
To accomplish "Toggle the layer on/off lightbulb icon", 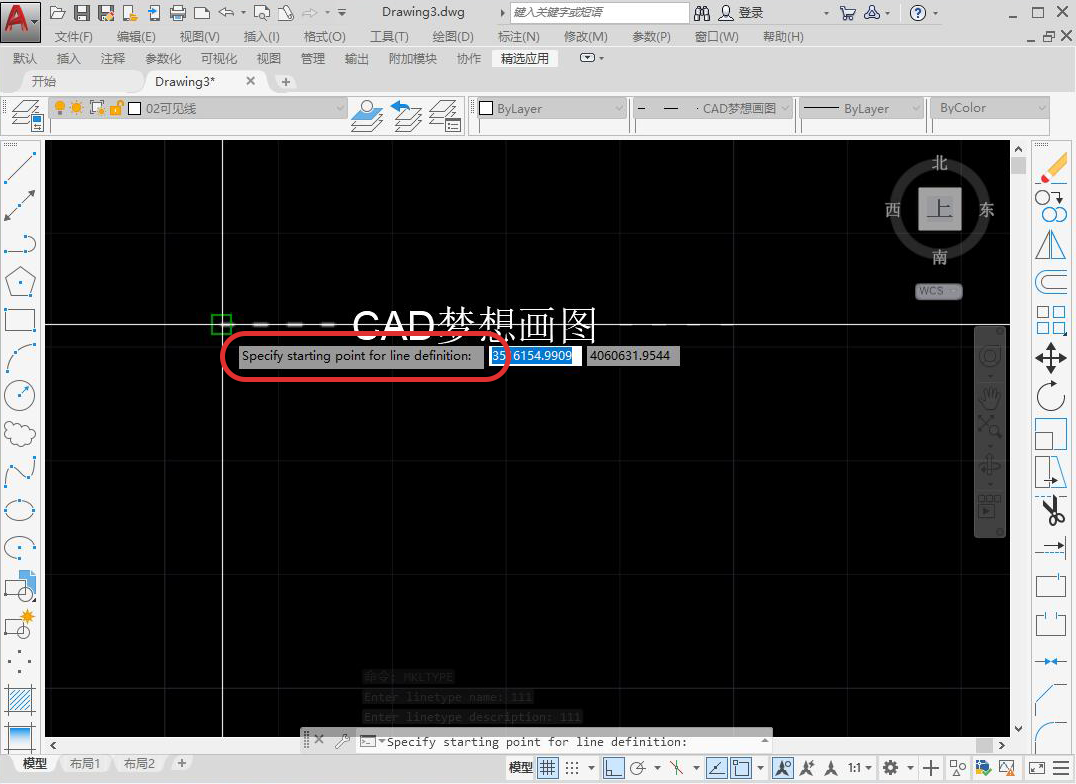I will pyautogui.click(x=60, y=108).
